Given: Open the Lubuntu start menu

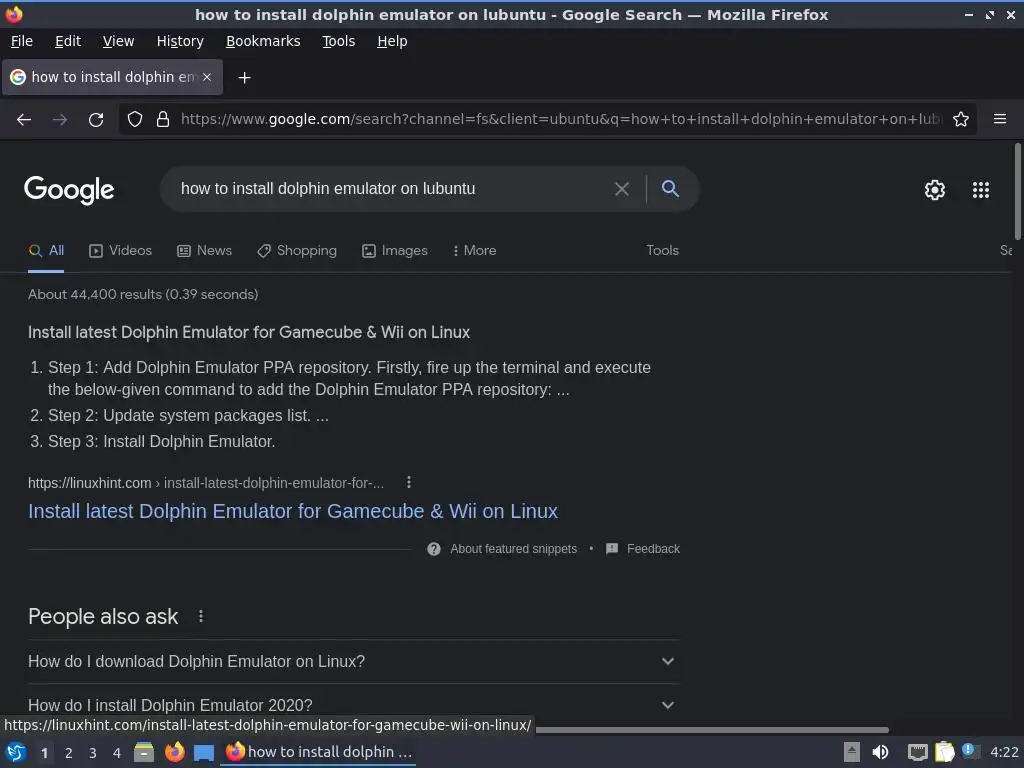Looking at the screenshot, I should click(x=16, y=752).
